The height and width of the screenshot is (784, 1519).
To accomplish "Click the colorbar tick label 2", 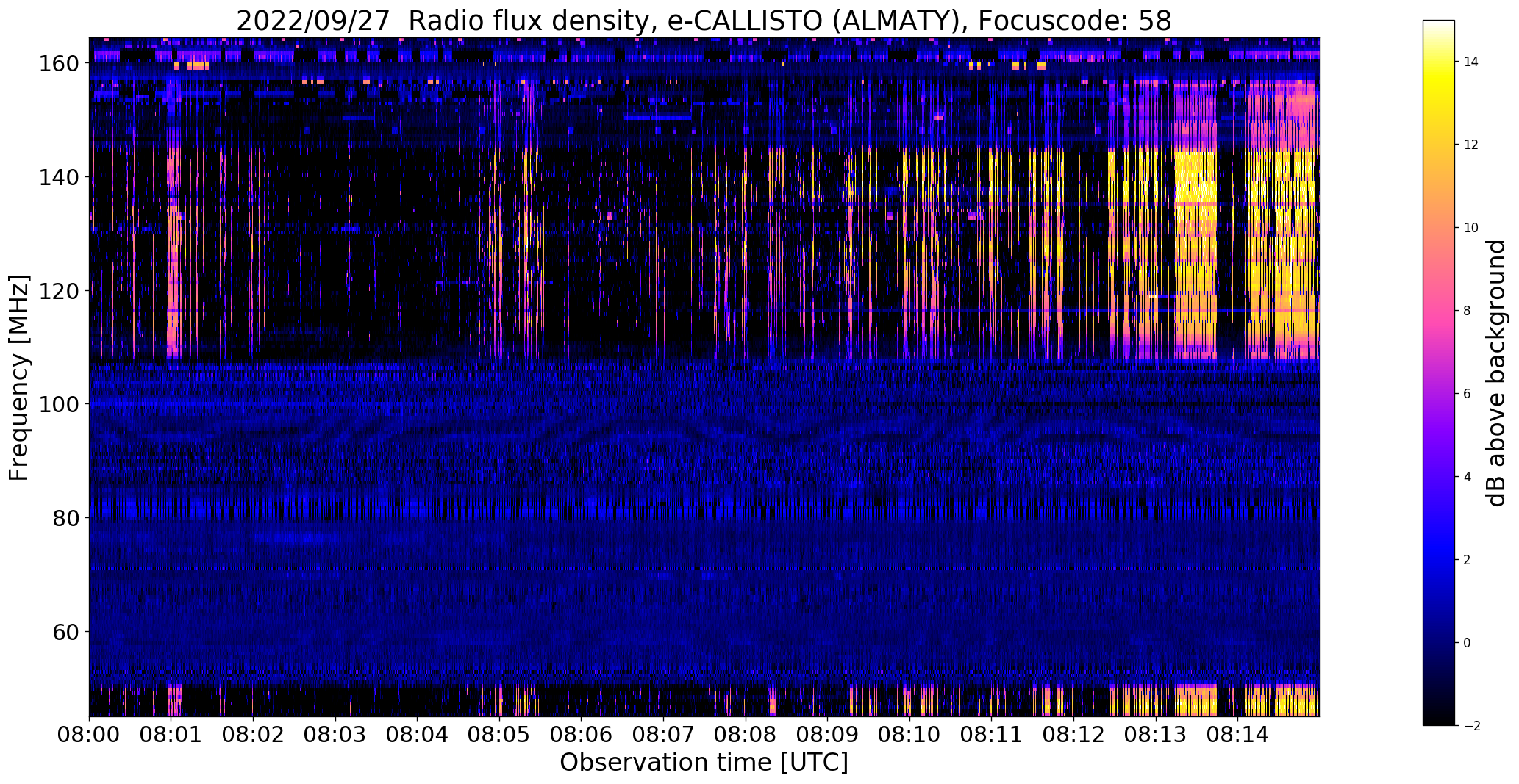I will (1467, 560).
